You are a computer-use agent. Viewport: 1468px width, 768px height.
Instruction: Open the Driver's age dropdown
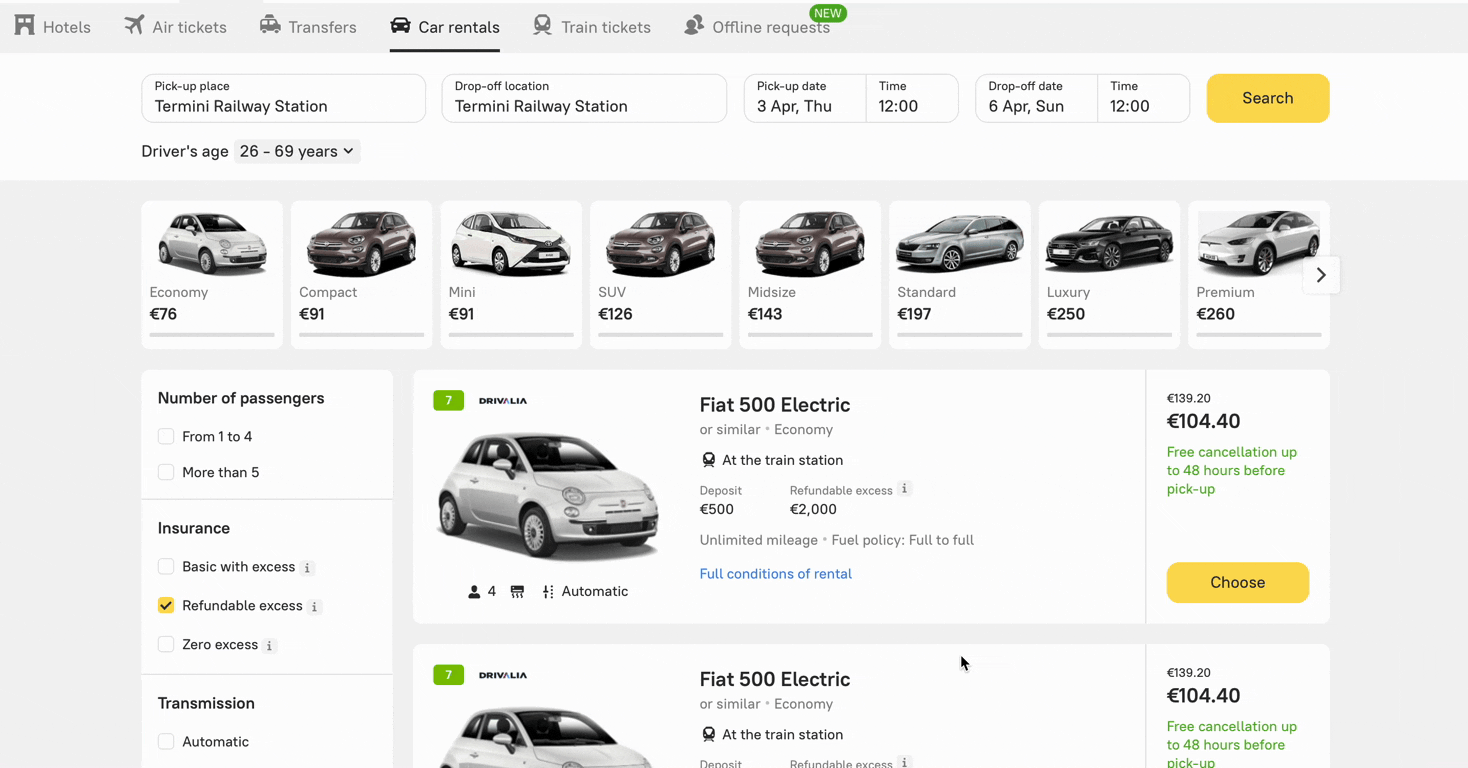[x=297, y=152]
